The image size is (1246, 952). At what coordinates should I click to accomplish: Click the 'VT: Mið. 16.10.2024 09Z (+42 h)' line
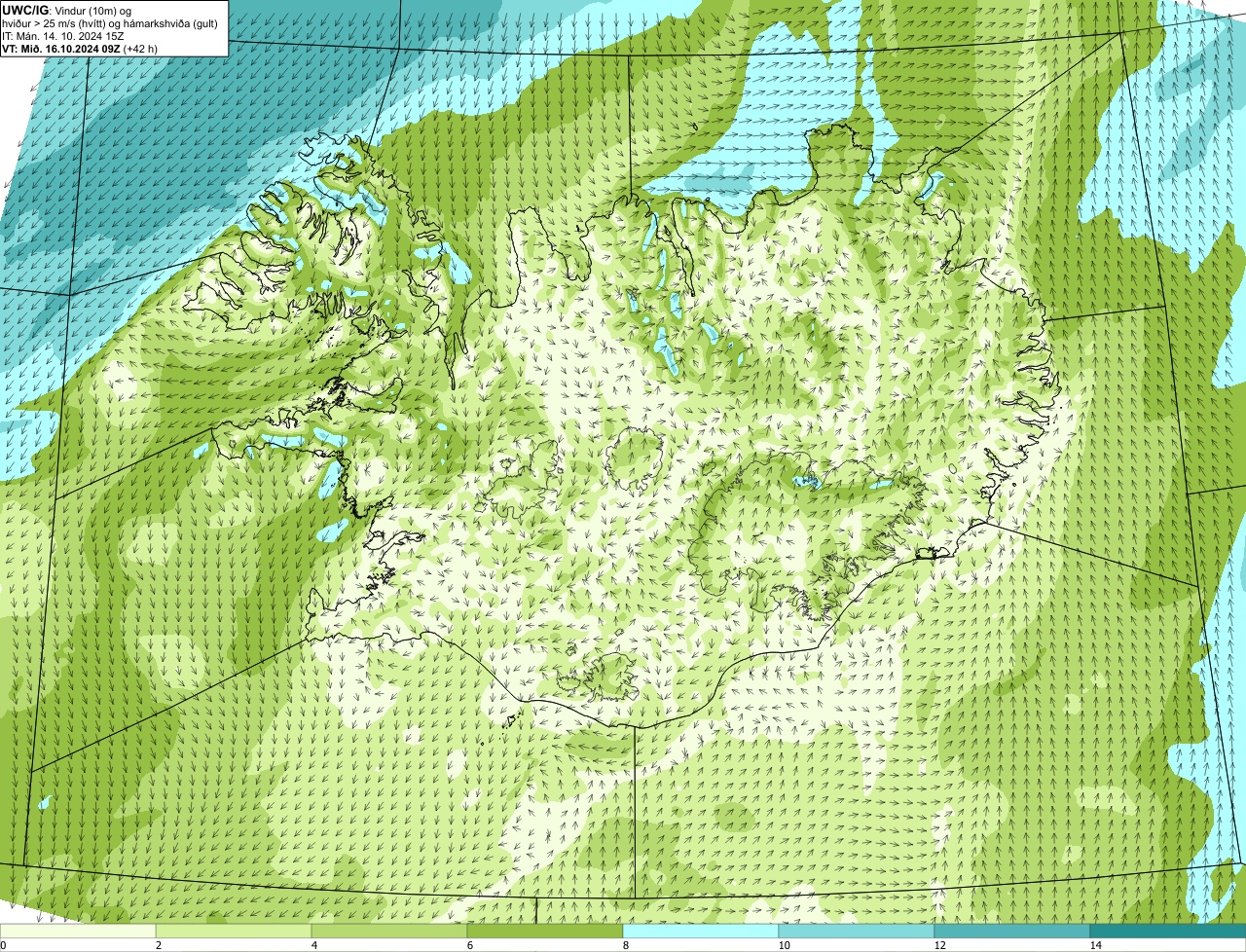(80, 48)
